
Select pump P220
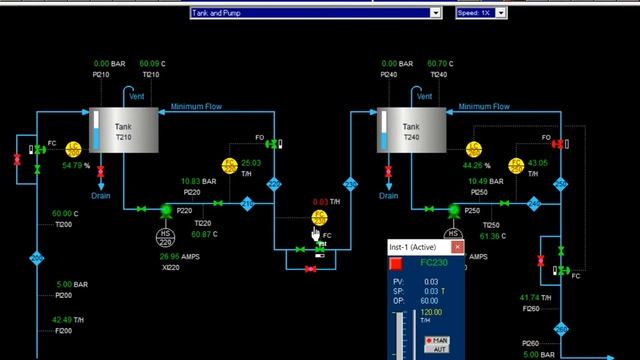tap(166, 211)
